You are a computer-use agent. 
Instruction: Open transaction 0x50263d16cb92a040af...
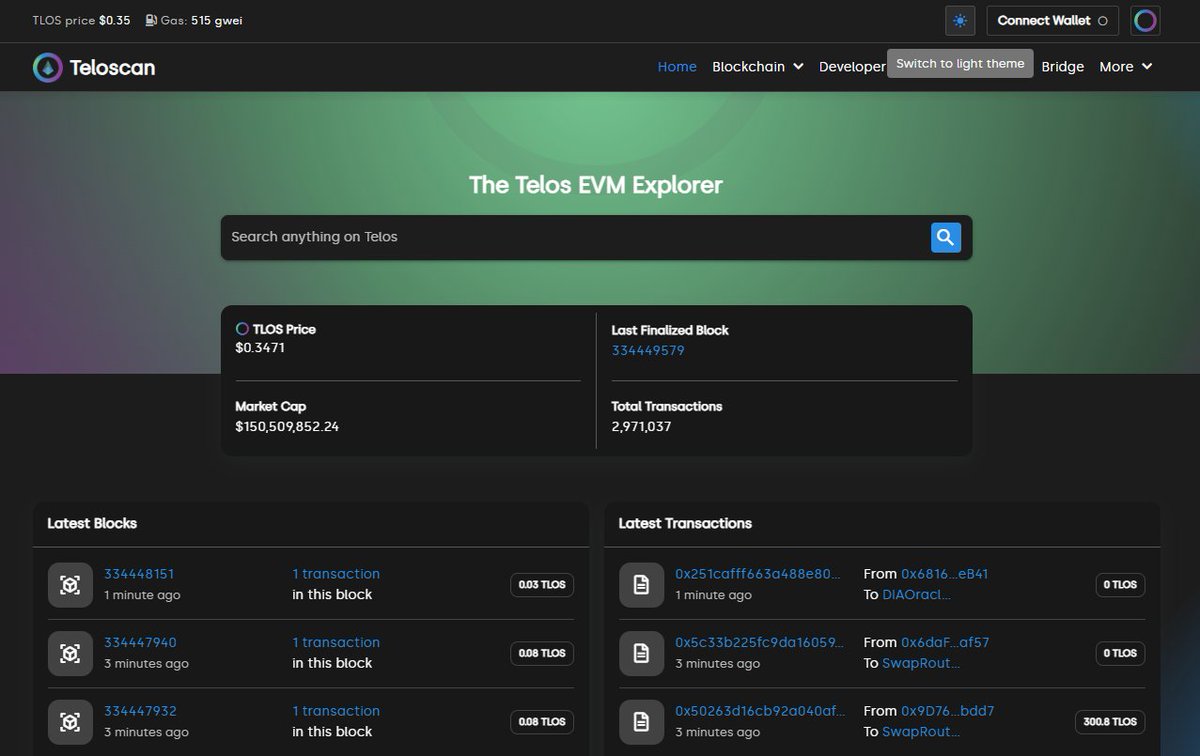pos(760,711)
